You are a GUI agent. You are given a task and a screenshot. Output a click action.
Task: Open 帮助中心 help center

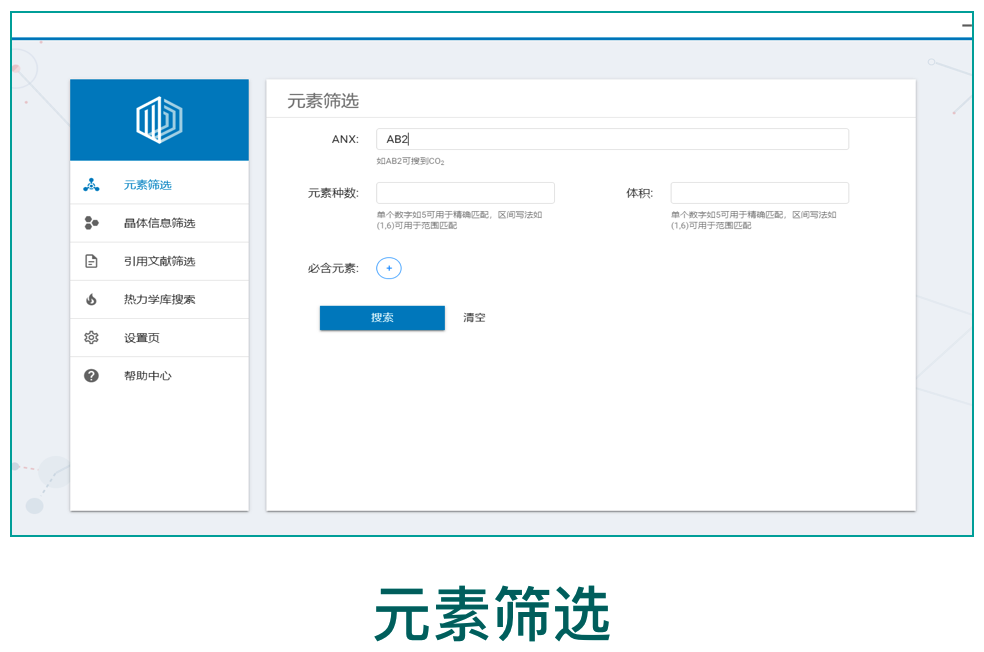click(147, 376)
